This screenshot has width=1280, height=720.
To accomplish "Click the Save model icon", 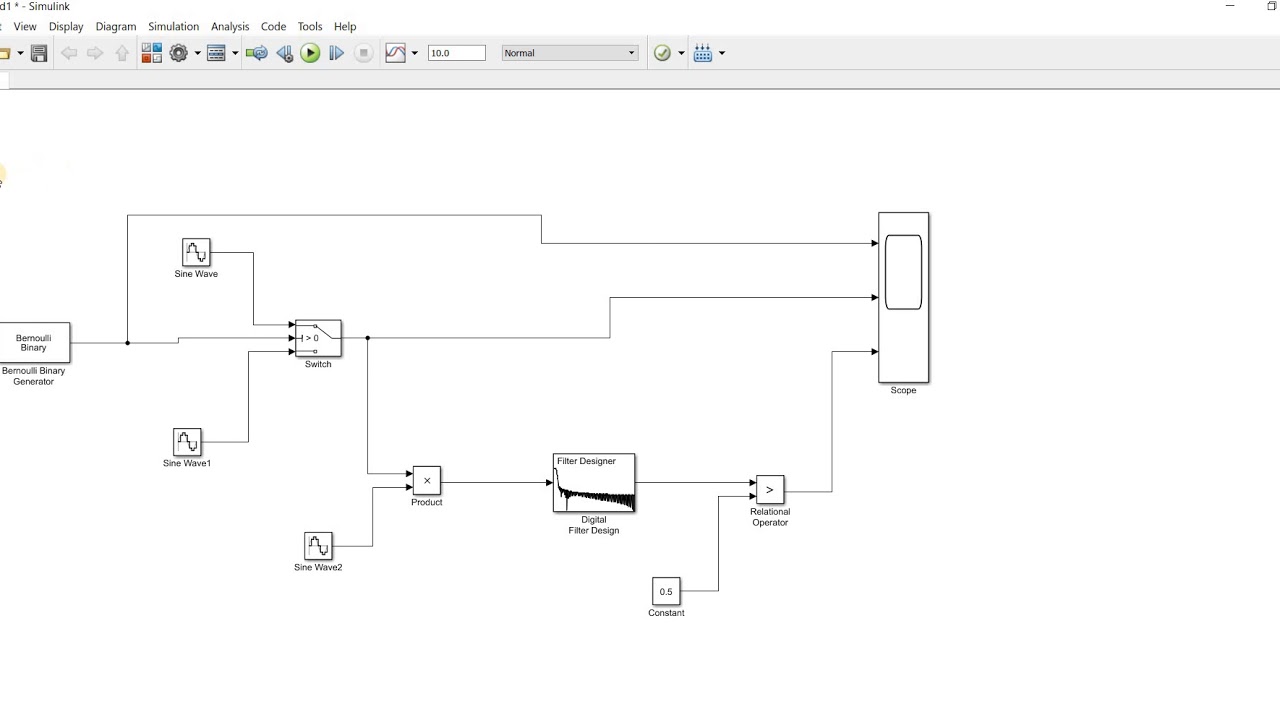I will pyautogui.click(x=39, y=53).
